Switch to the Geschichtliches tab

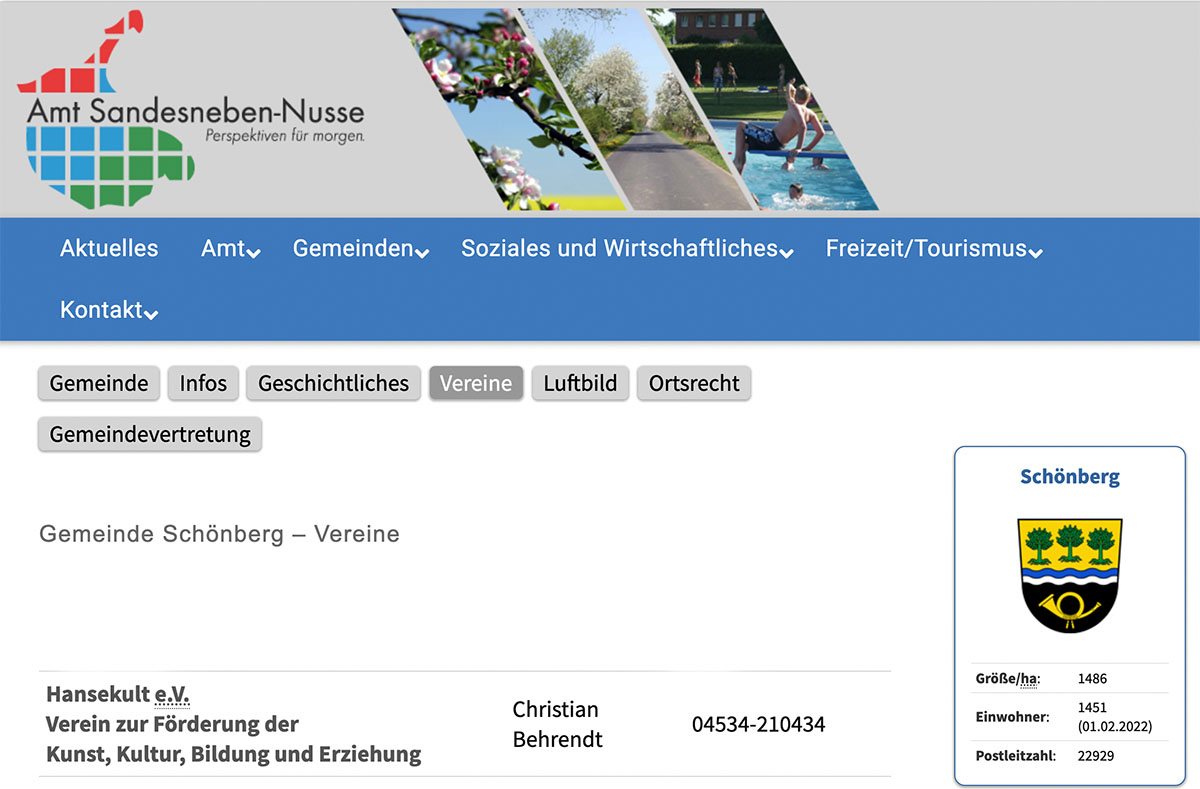coord(333,383)
